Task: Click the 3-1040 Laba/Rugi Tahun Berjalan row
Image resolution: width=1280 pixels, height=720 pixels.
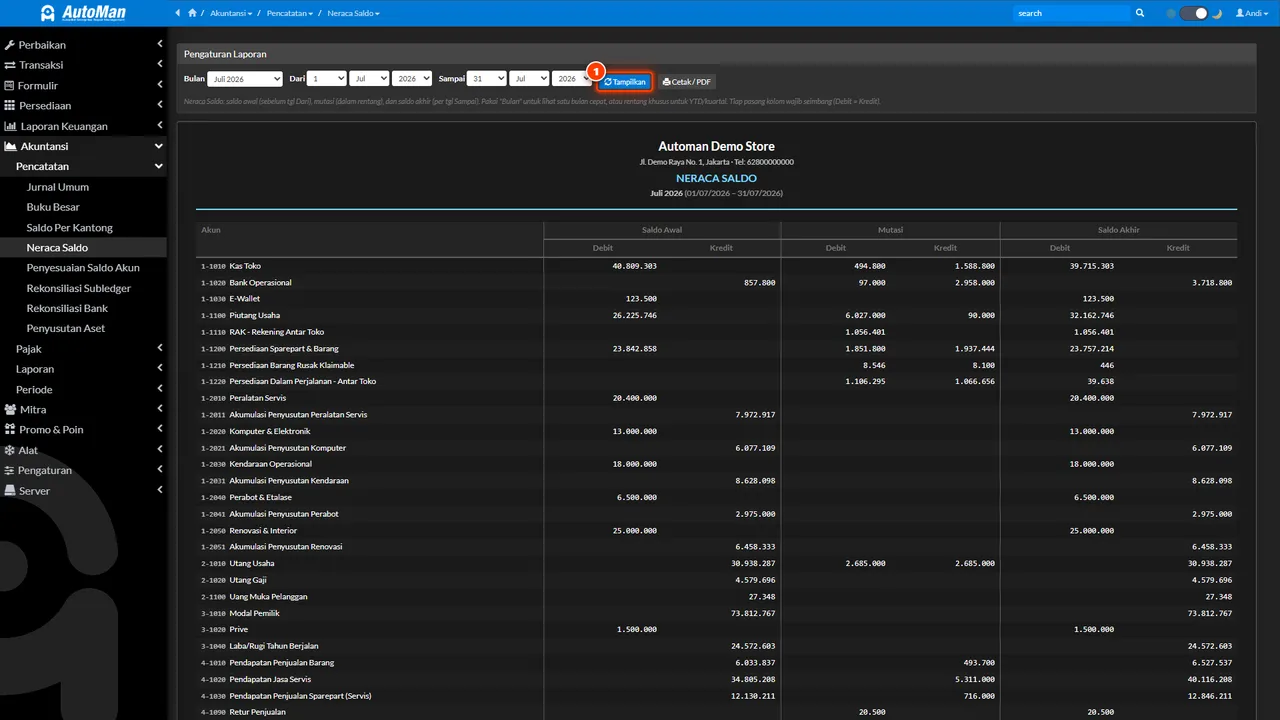Action: click(716, 646)
